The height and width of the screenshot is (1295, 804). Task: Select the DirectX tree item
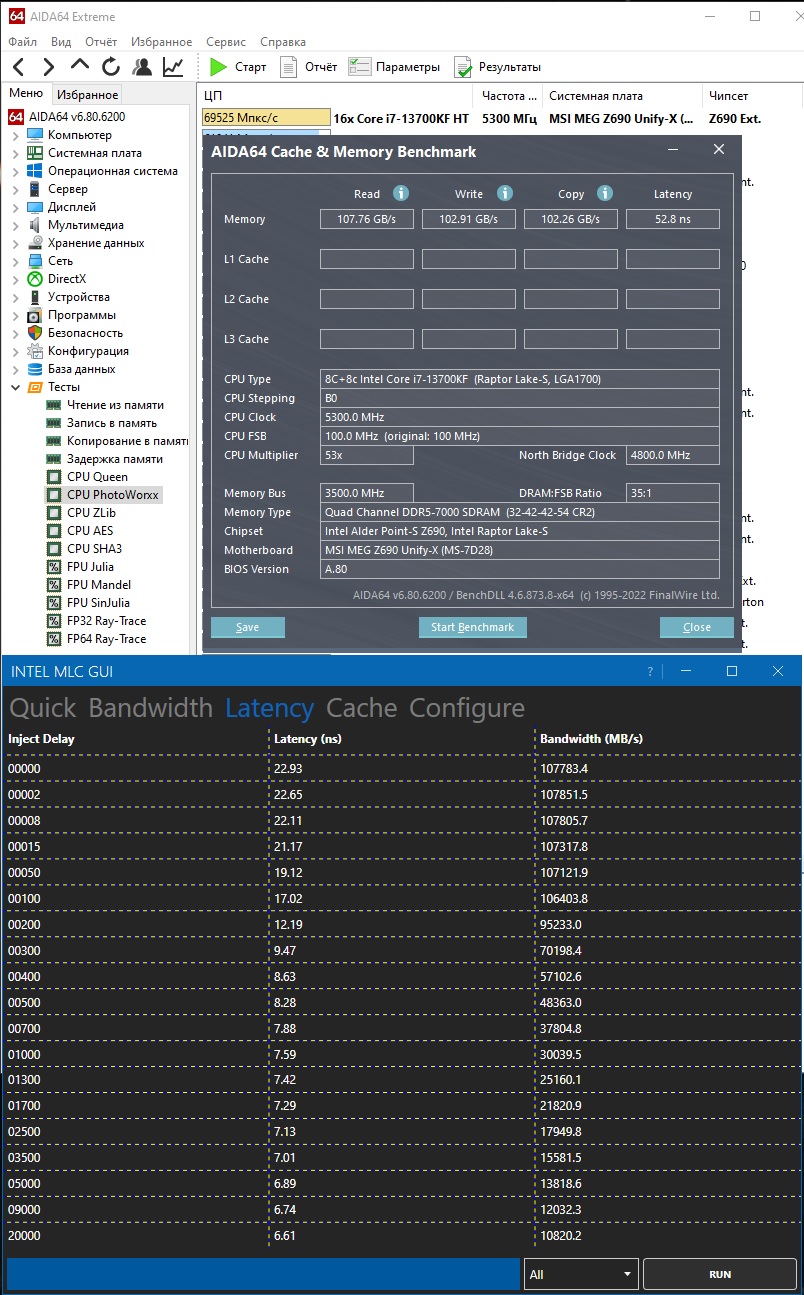[x=67, y=279]
